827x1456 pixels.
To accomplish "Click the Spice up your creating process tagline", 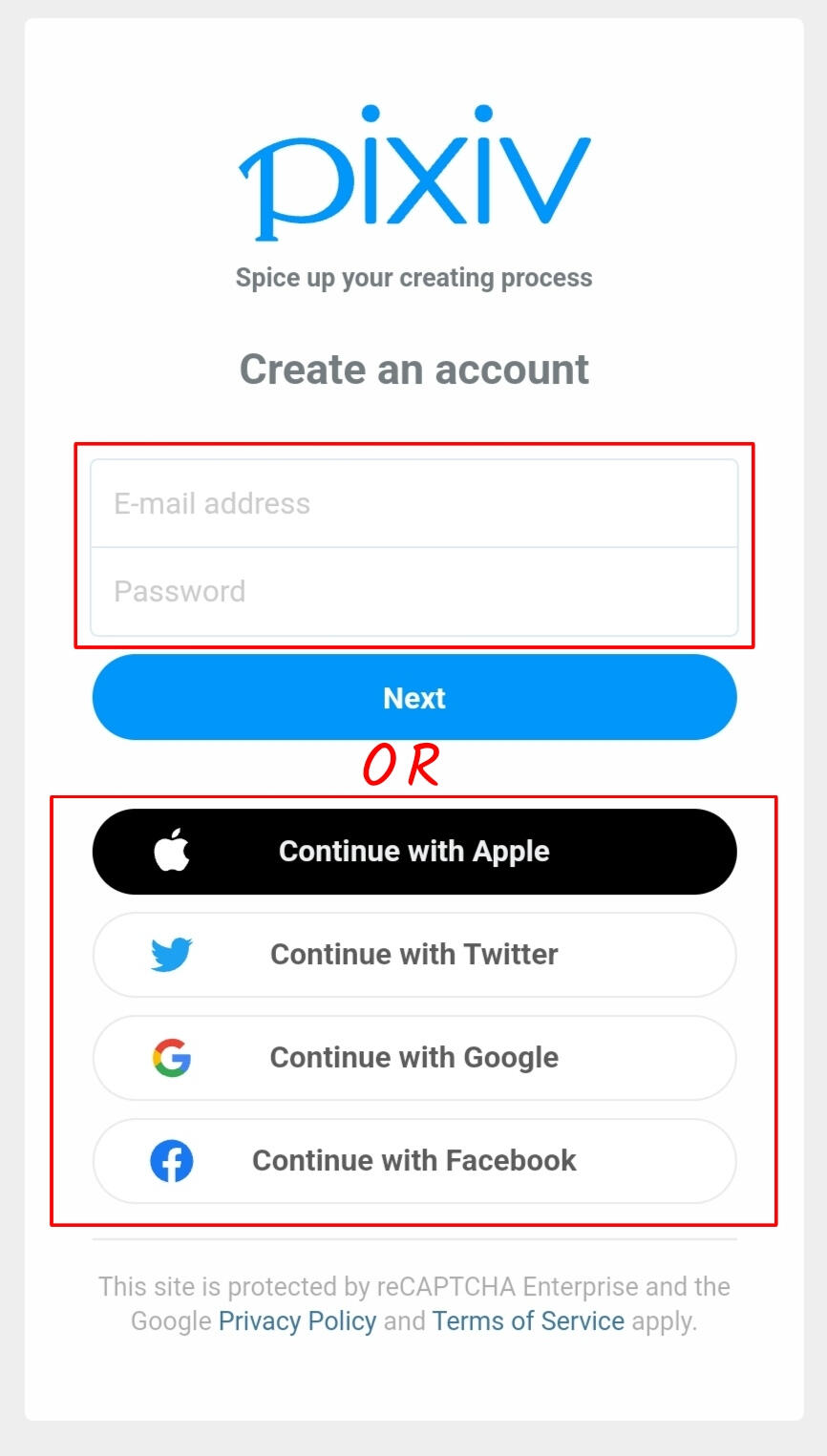I will pos(414,278).
